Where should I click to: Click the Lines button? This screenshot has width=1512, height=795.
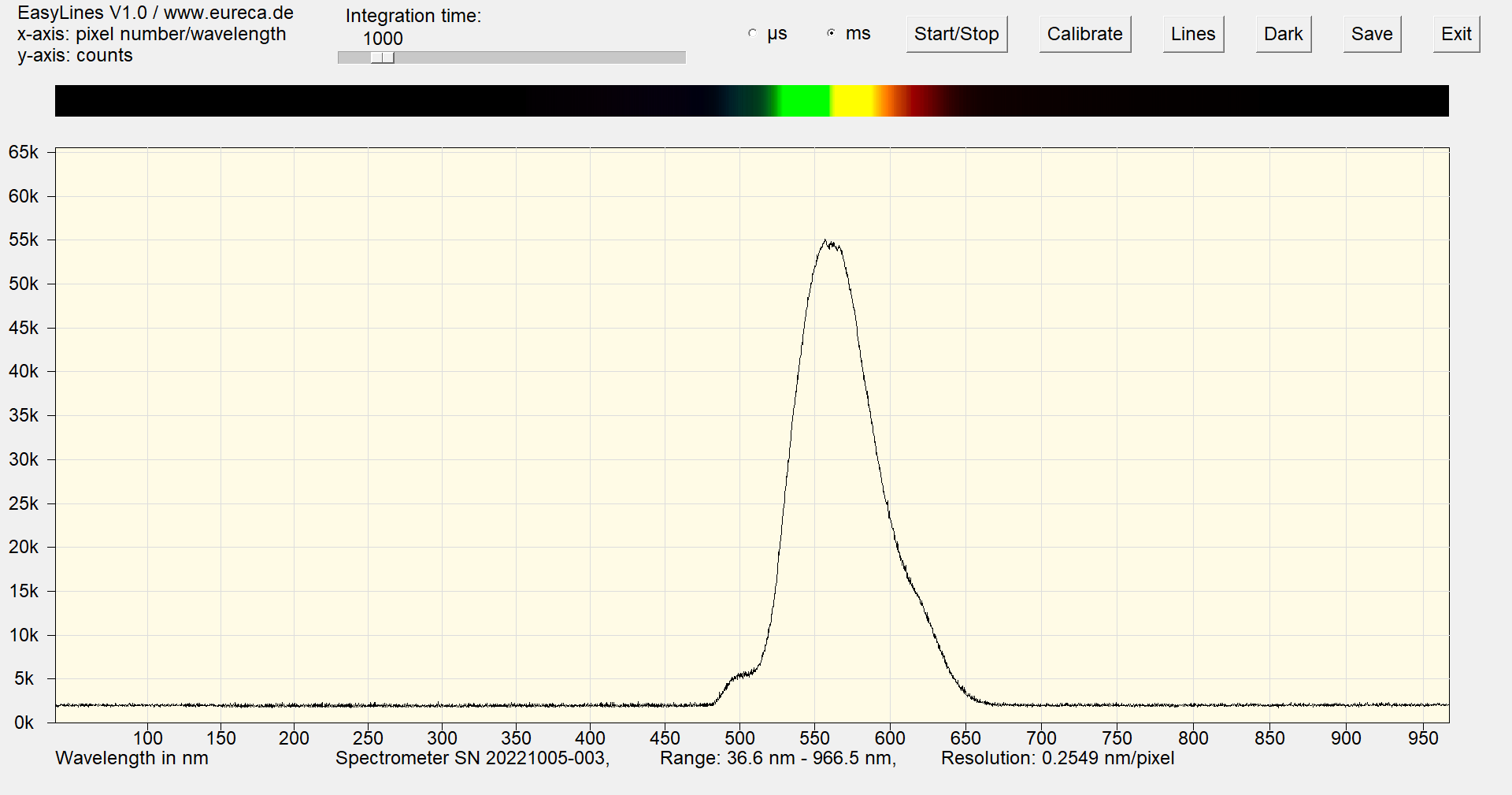click(1193, 34)
